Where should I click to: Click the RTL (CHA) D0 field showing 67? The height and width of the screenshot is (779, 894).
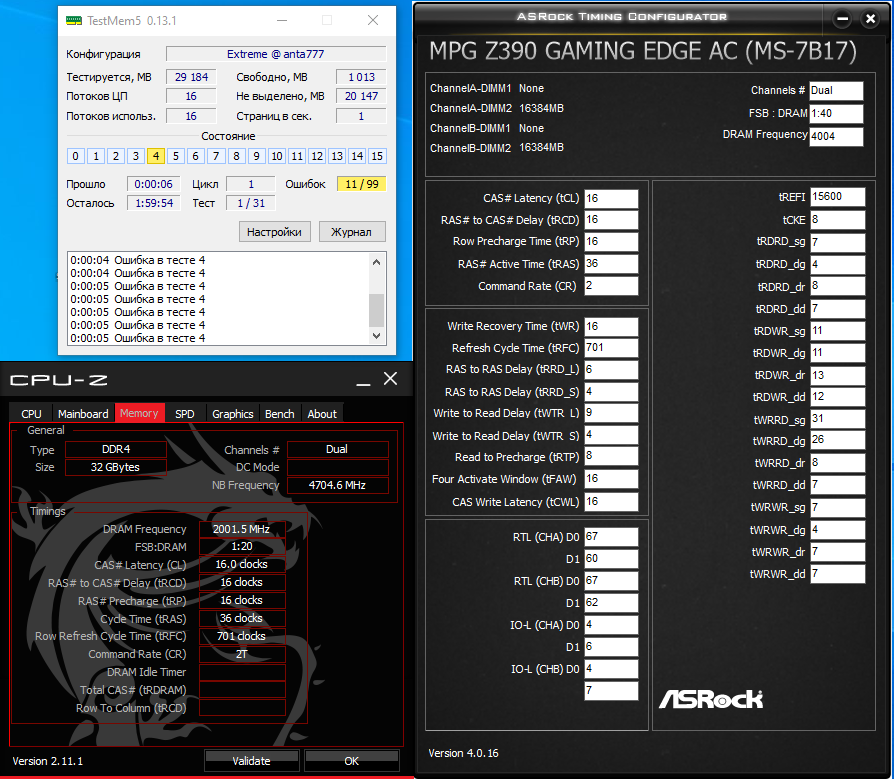coord(611,537)
